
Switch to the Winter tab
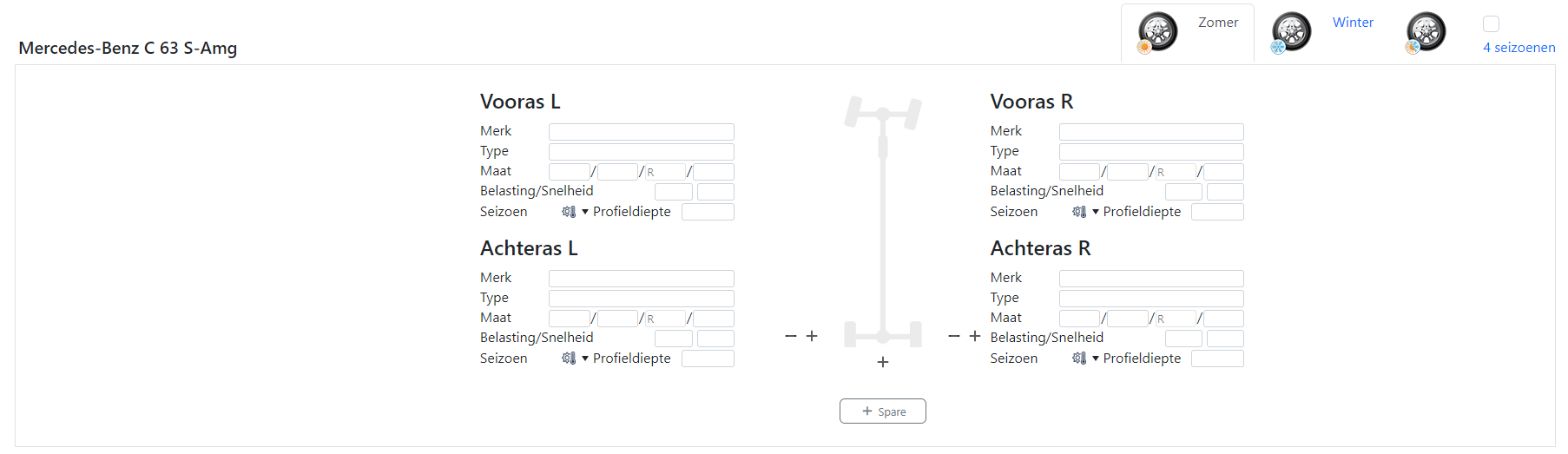(x=1353, y=23)
